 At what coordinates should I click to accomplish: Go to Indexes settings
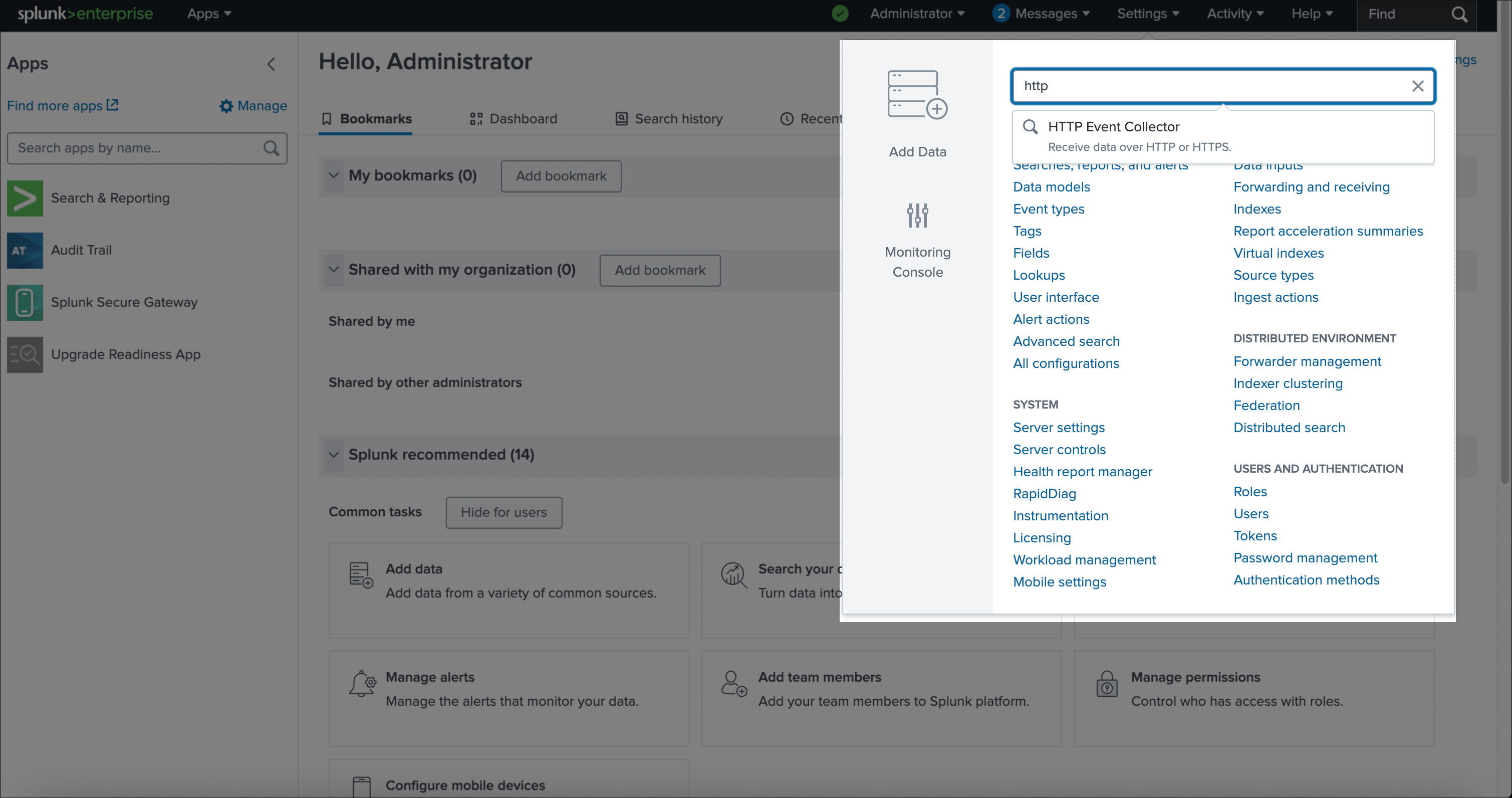click(1256, 210)
